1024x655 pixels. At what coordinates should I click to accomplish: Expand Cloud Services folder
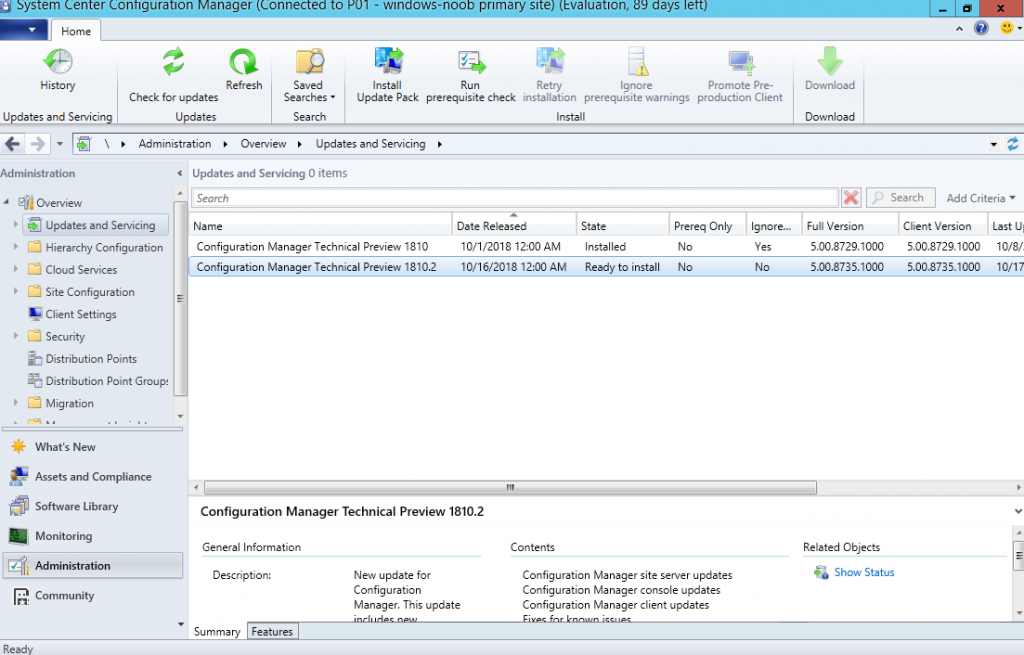(x=16, y=269)
